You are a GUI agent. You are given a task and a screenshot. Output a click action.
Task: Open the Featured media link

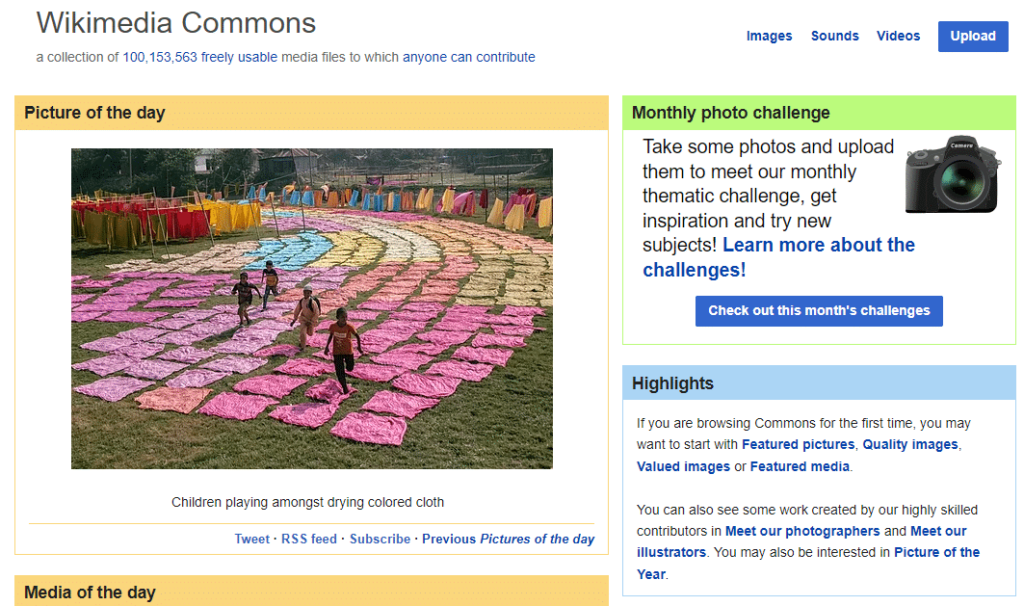coord(800,466)
